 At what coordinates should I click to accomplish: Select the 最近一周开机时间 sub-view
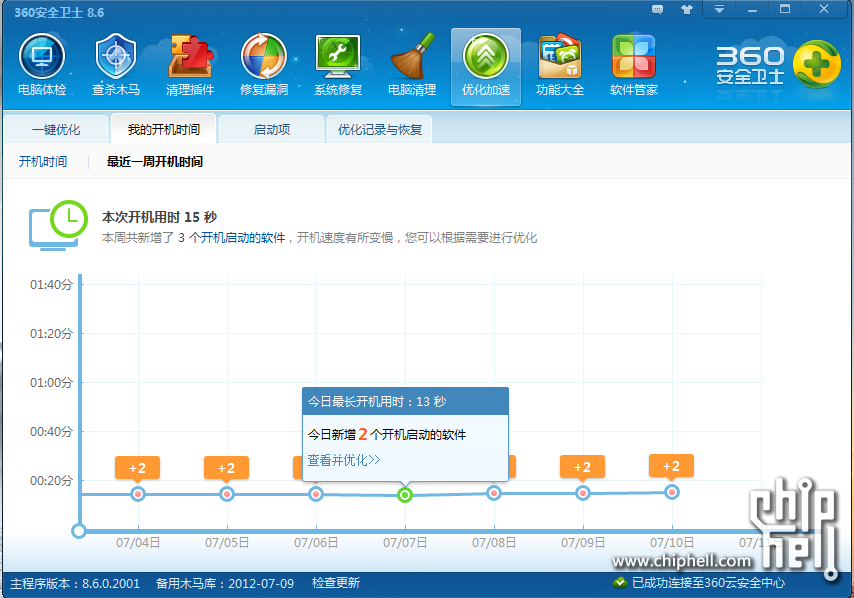(155, 161)
